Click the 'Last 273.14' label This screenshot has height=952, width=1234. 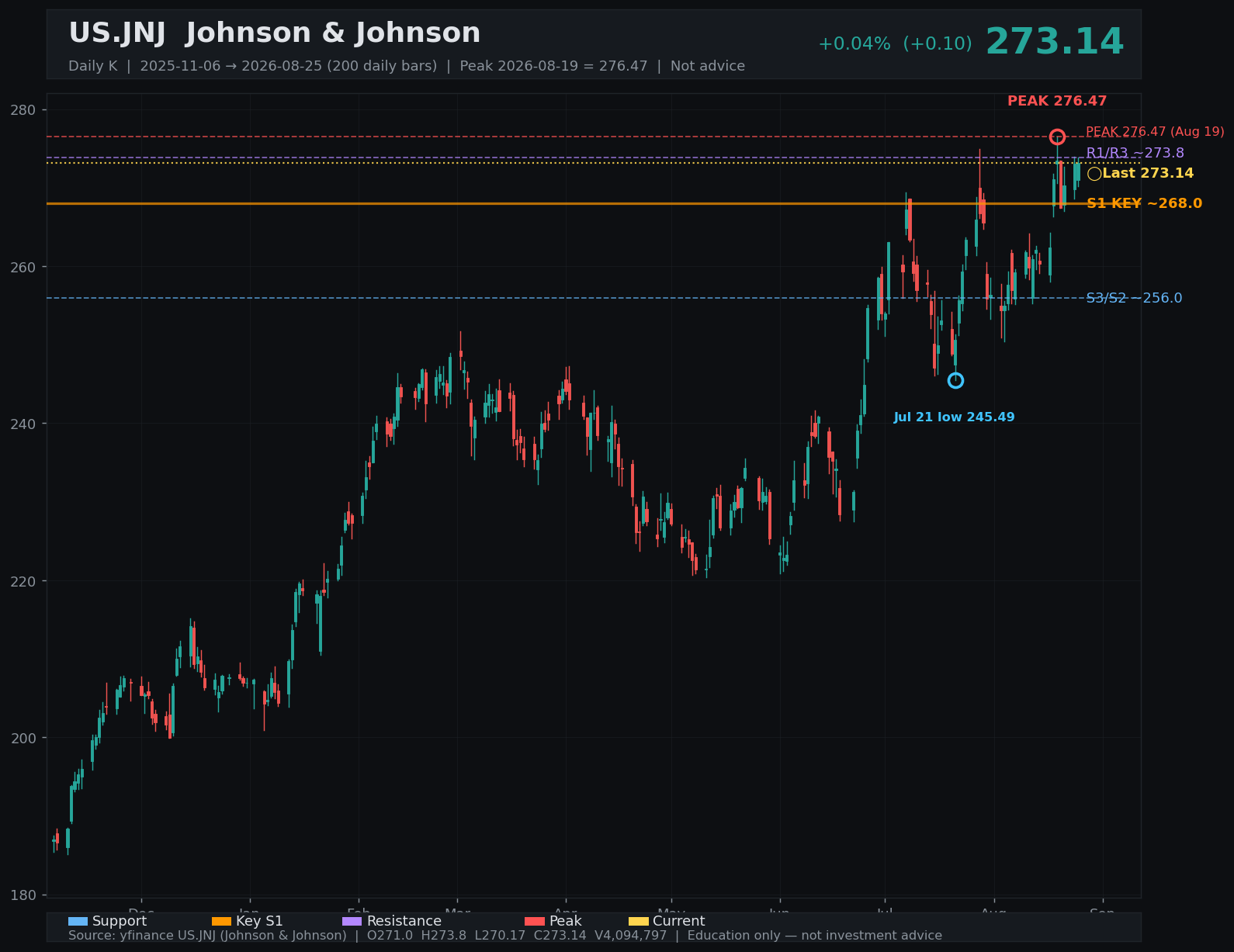[1148, 173]
